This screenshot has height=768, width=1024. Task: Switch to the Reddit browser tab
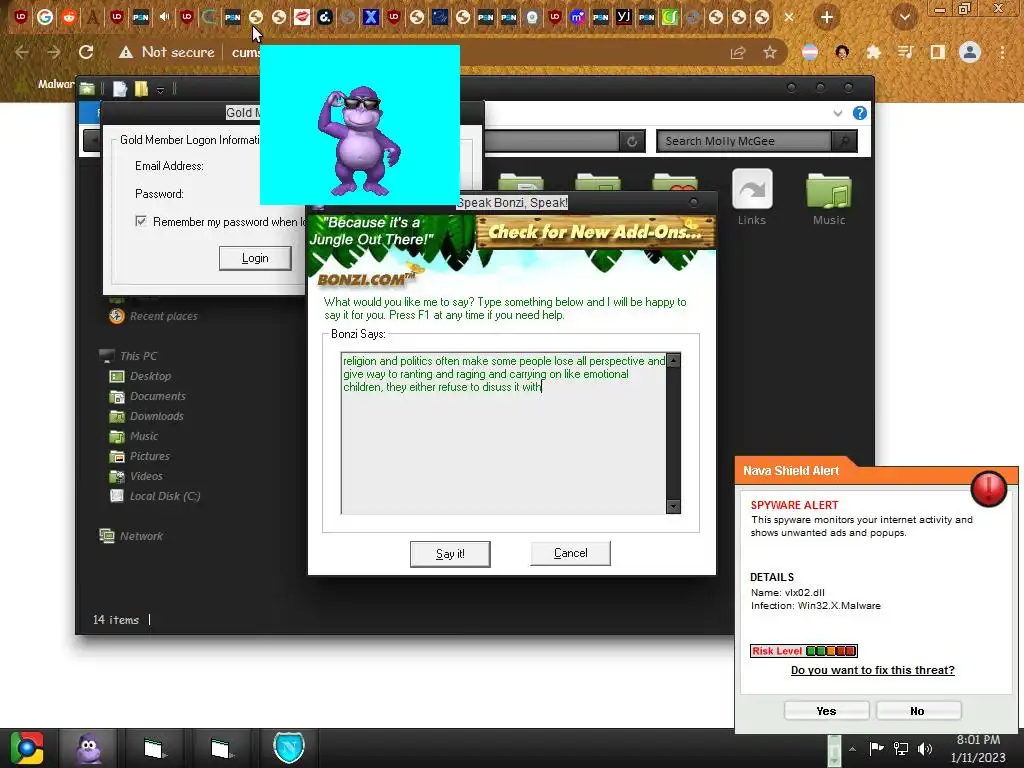(69, 18)
